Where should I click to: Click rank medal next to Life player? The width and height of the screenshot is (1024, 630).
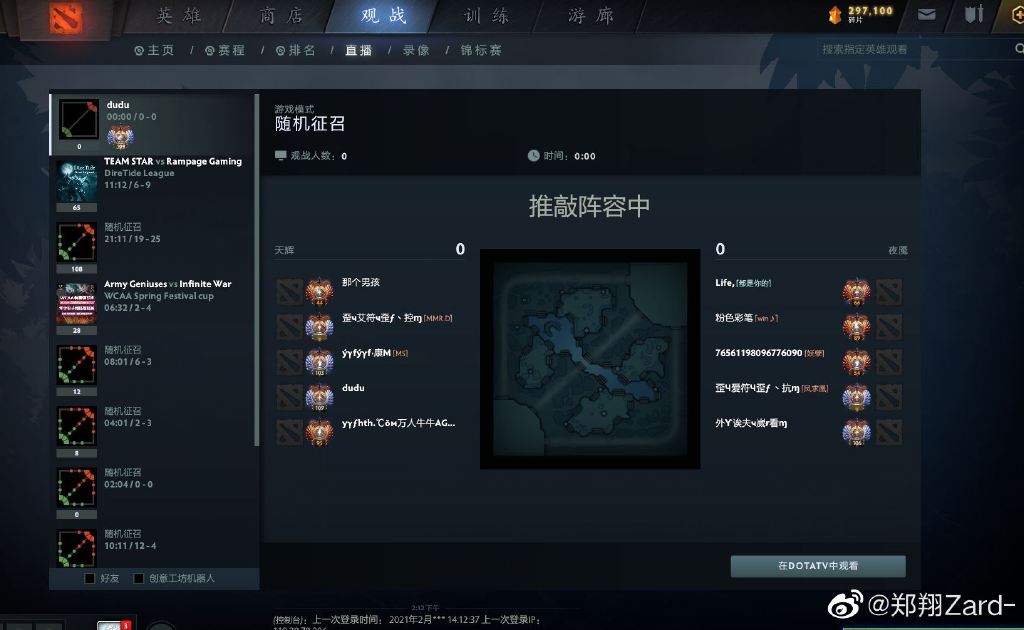[856, 291]
